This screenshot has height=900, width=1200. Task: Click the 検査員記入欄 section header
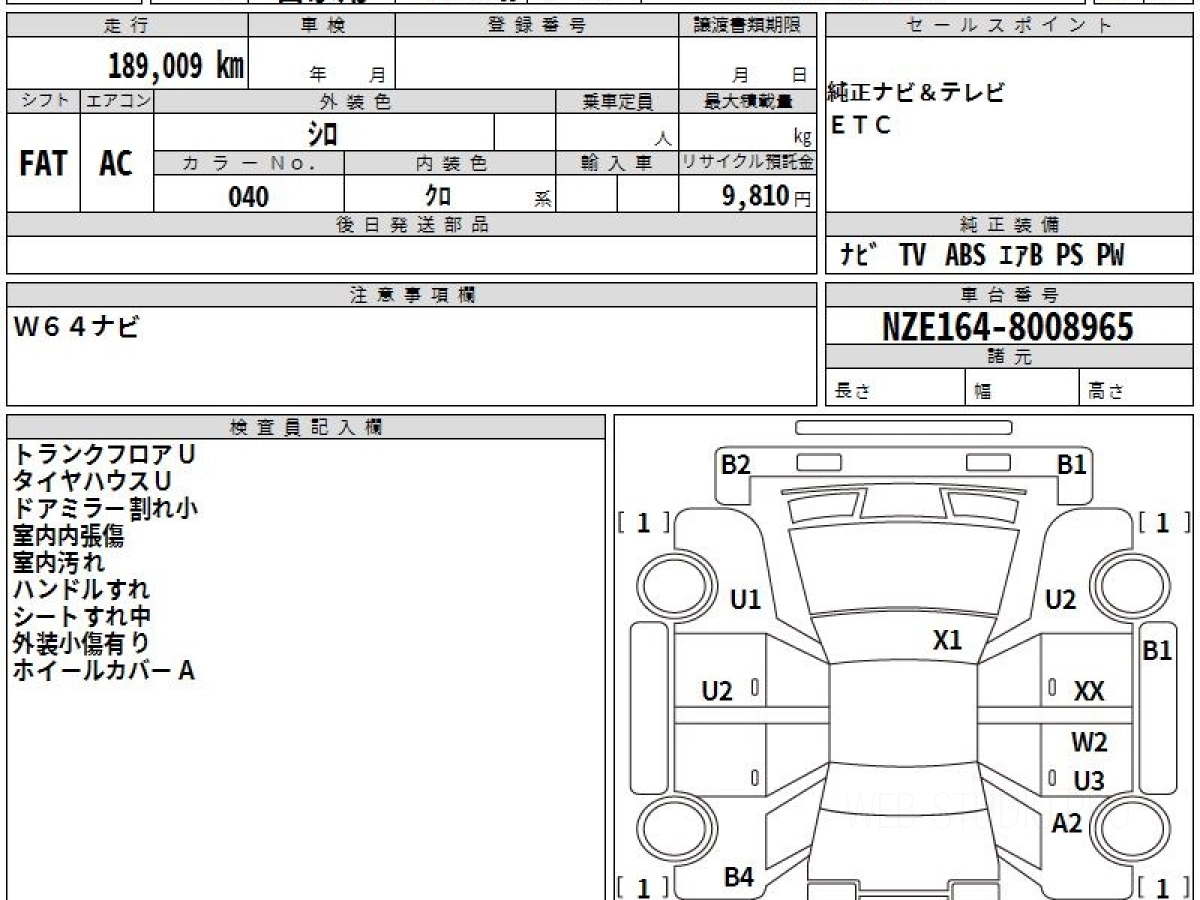pyautogui.click(x=306, y=427)
